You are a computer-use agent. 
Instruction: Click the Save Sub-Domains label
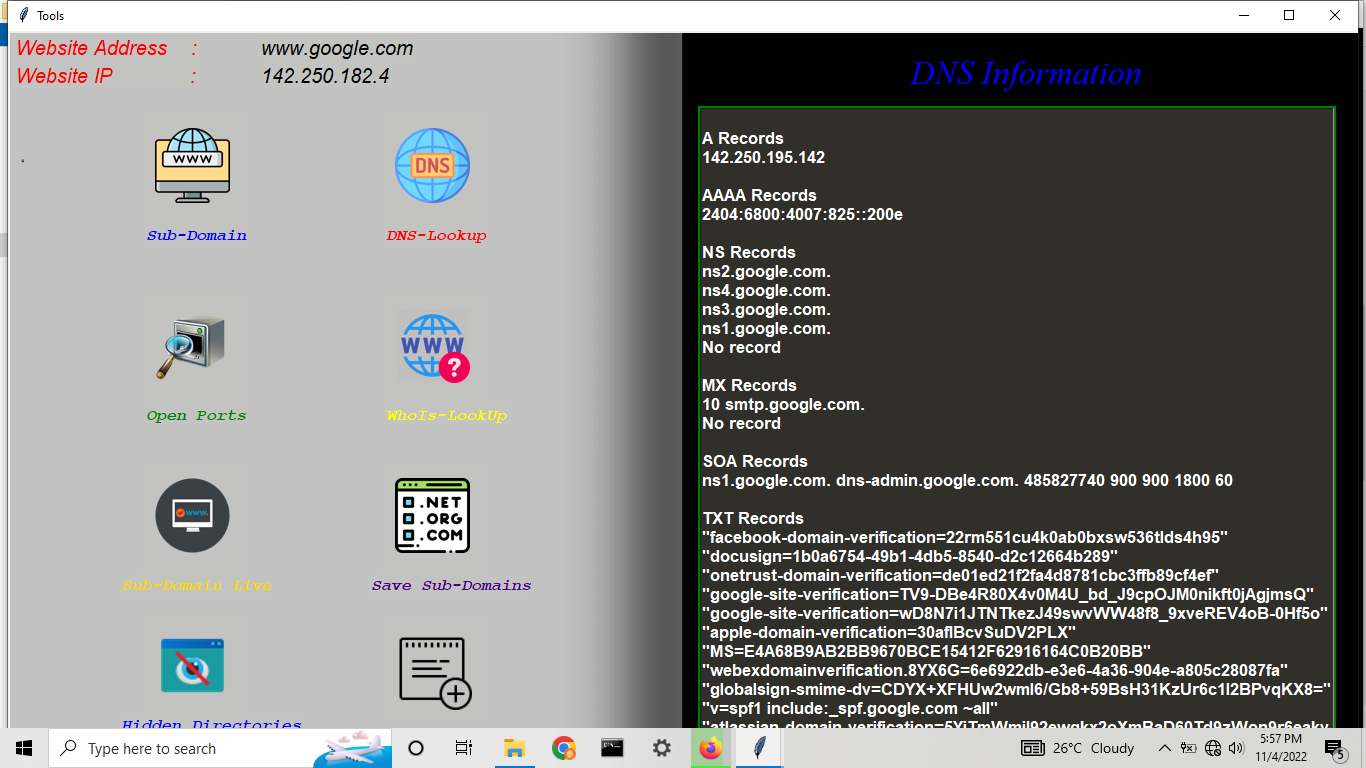pos(451,586)
